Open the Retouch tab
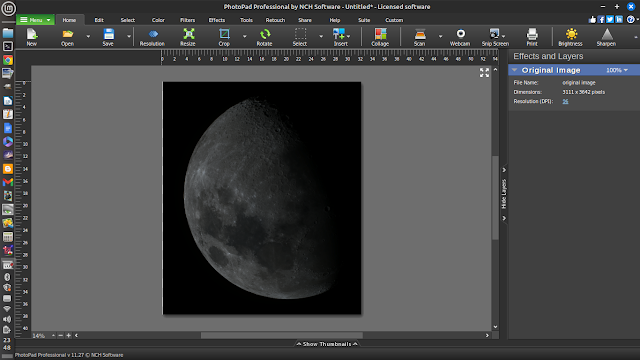640x360 pixels. [275, 20]
